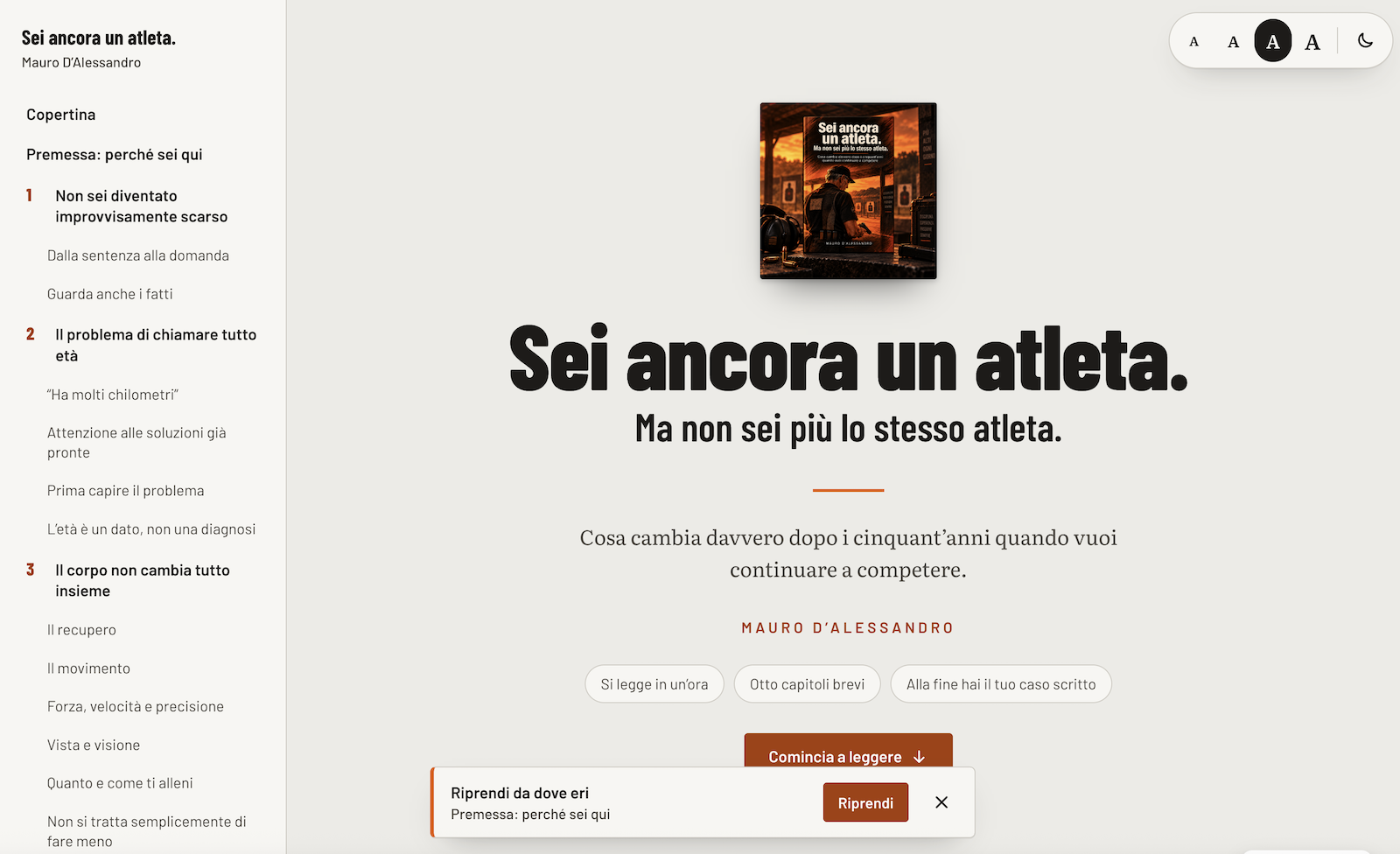Go to 'Quanto e come ti alleni' section
The height and width of the screenshot is (854, 1400).
pos(120,783)
